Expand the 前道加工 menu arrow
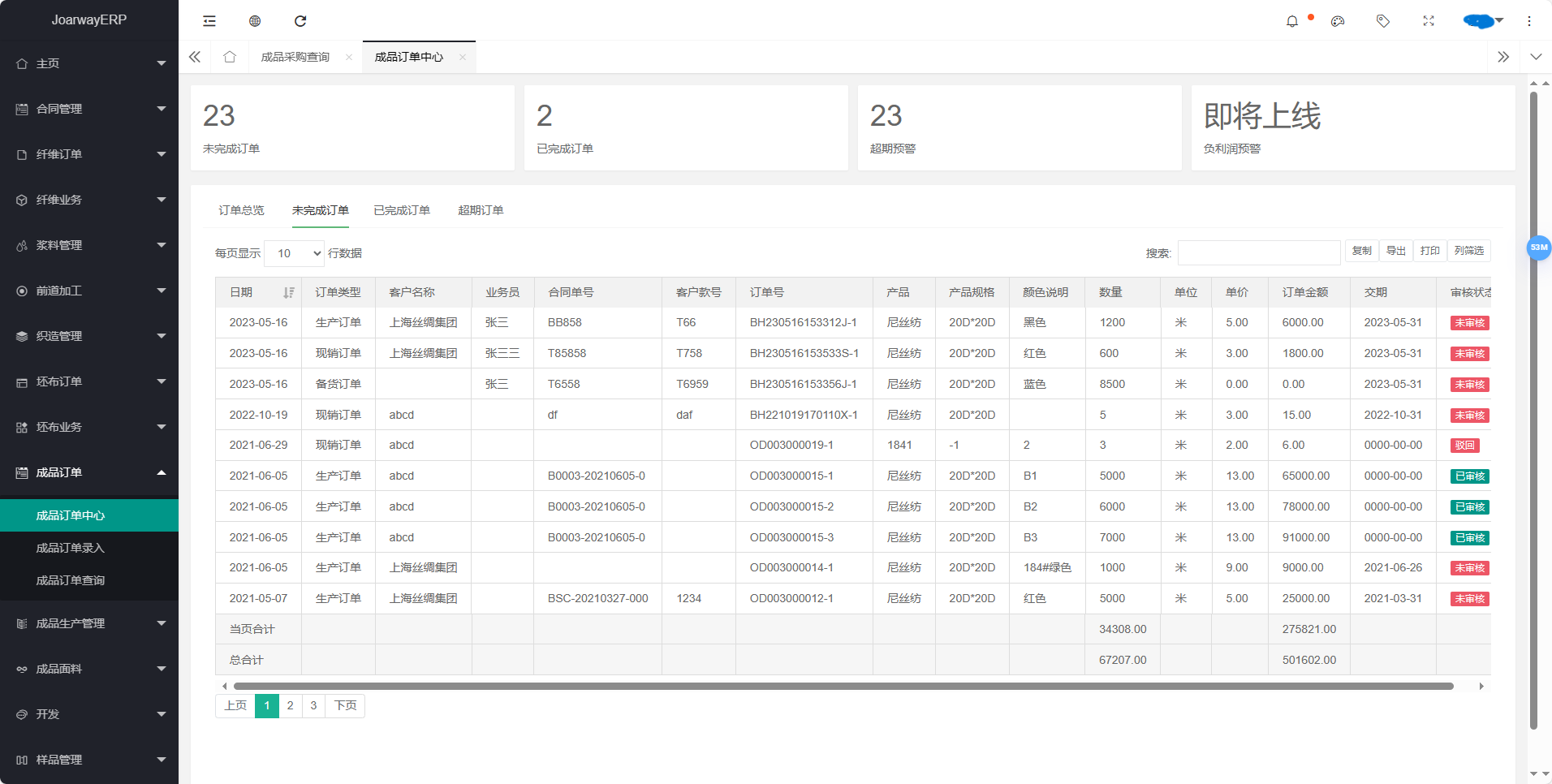 click(x=162, y=291)
